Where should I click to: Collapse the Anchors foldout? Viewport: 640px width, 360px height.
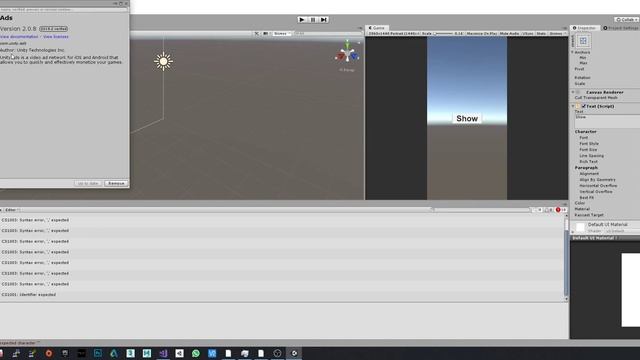pyautogui.click(x=572, y=52)
